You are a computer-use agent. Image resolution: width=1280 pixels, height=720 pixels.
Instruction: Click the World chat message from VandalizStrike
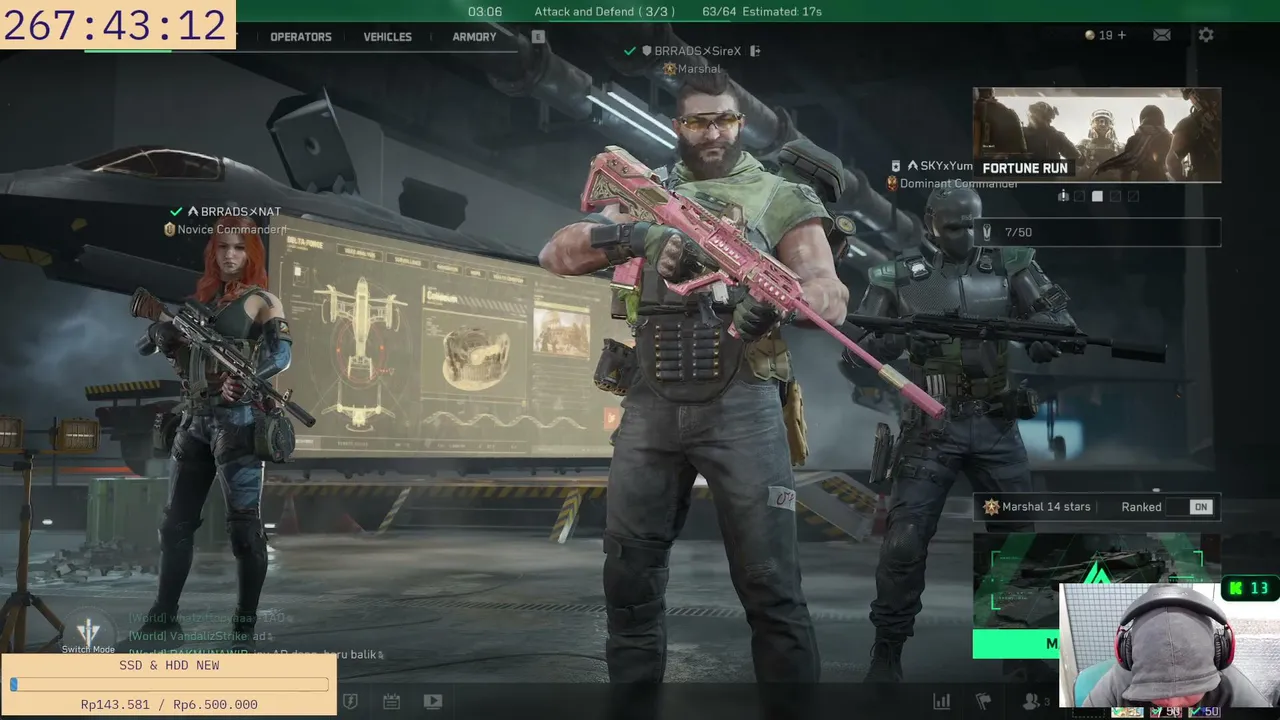(201, 636)
